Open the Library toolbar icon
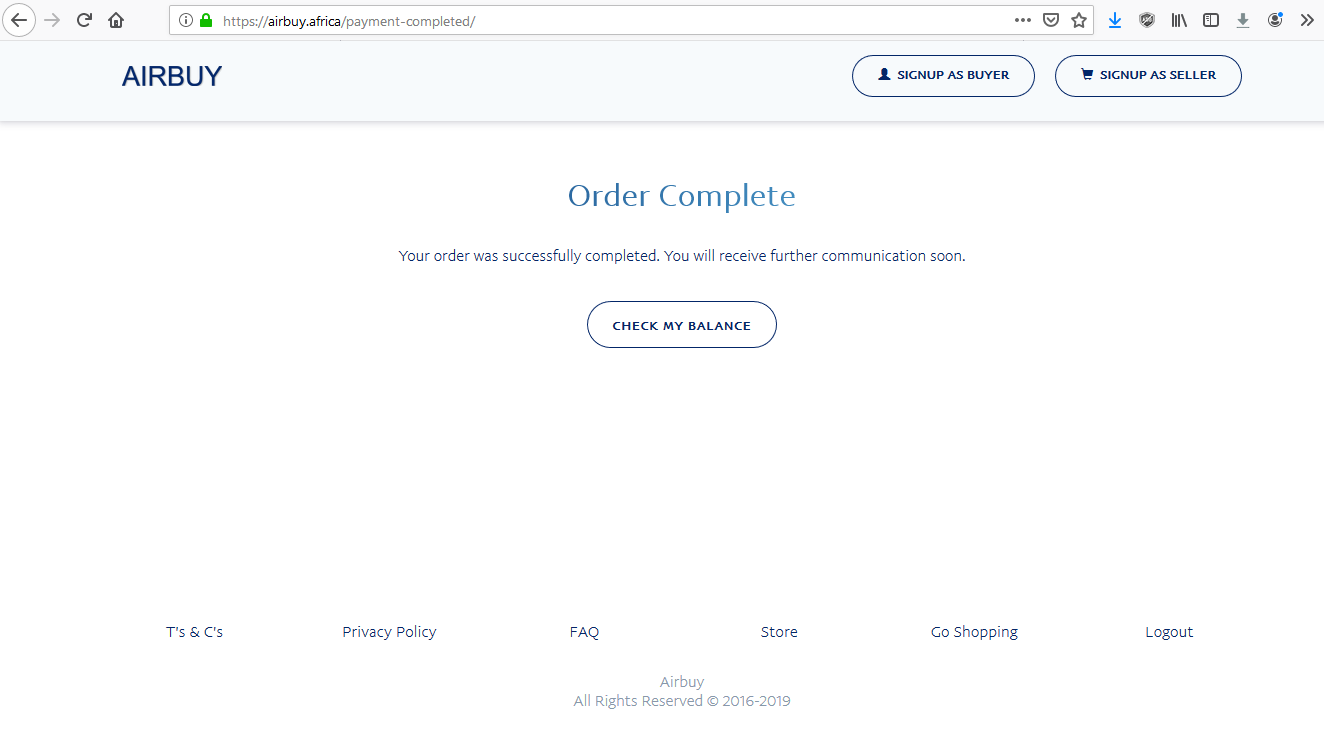 pyautogui.click(x=1179, y=20)
